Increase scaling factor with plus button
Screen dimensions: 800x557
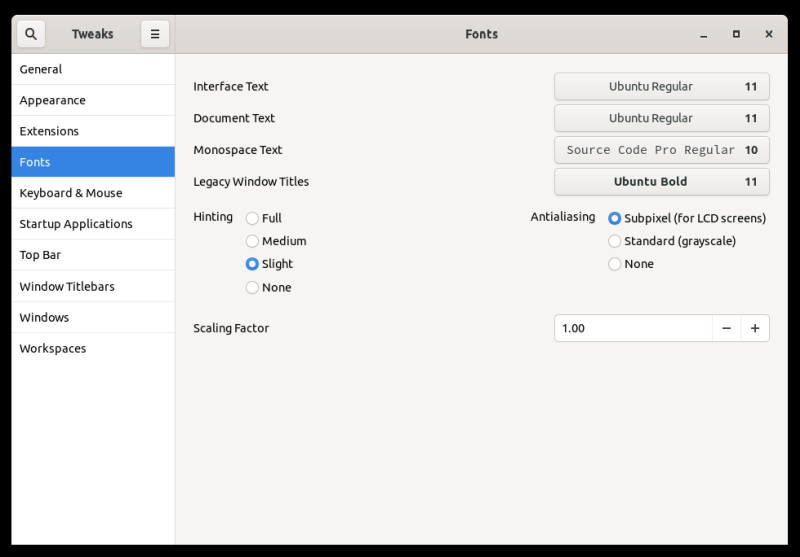pos(755,328)
